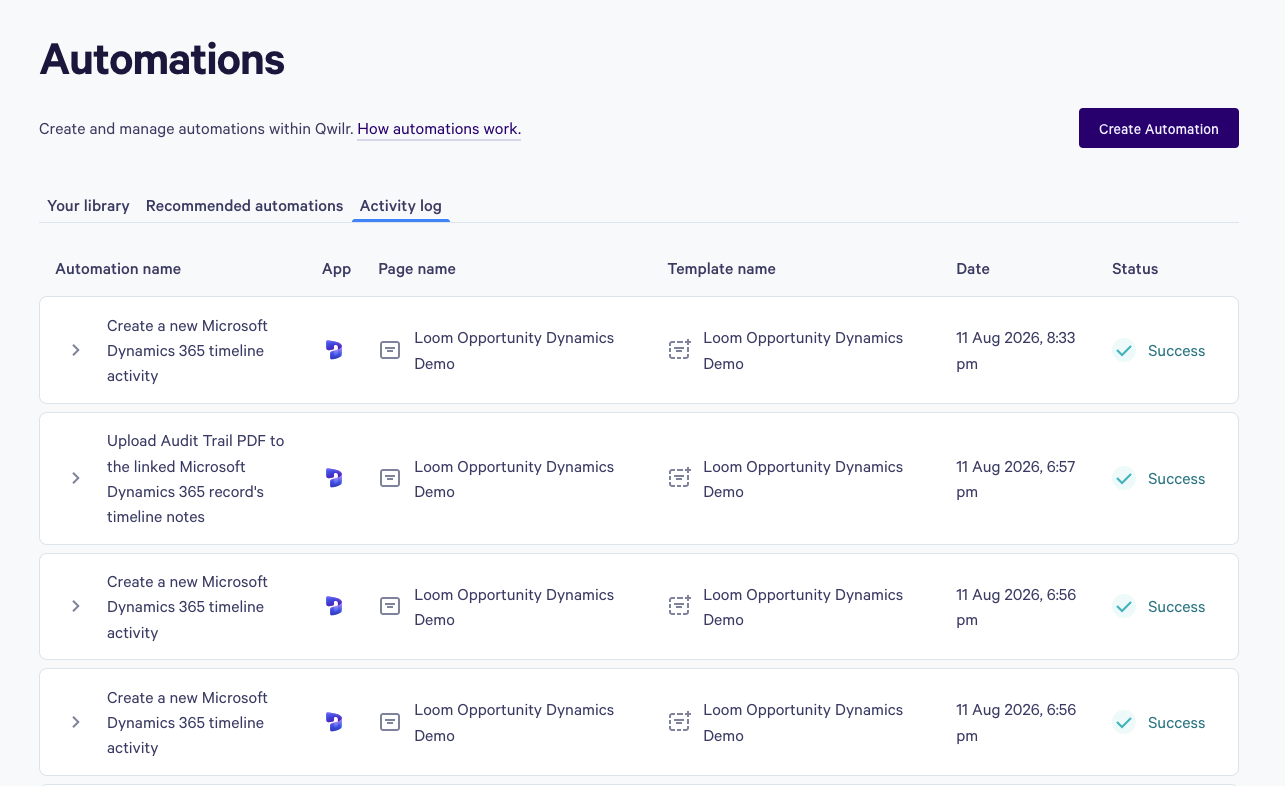Click template icon in the 6:57 pm row

pos(679,478)
